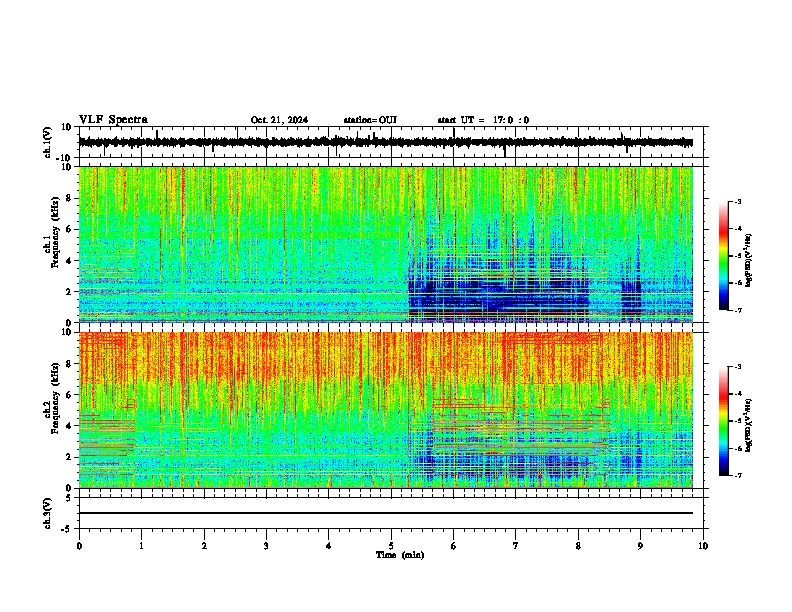This screenshot has width=792, height=612.
Task: Click the ch.2 frequency axis "4" tick label
Action: (69, 426)
